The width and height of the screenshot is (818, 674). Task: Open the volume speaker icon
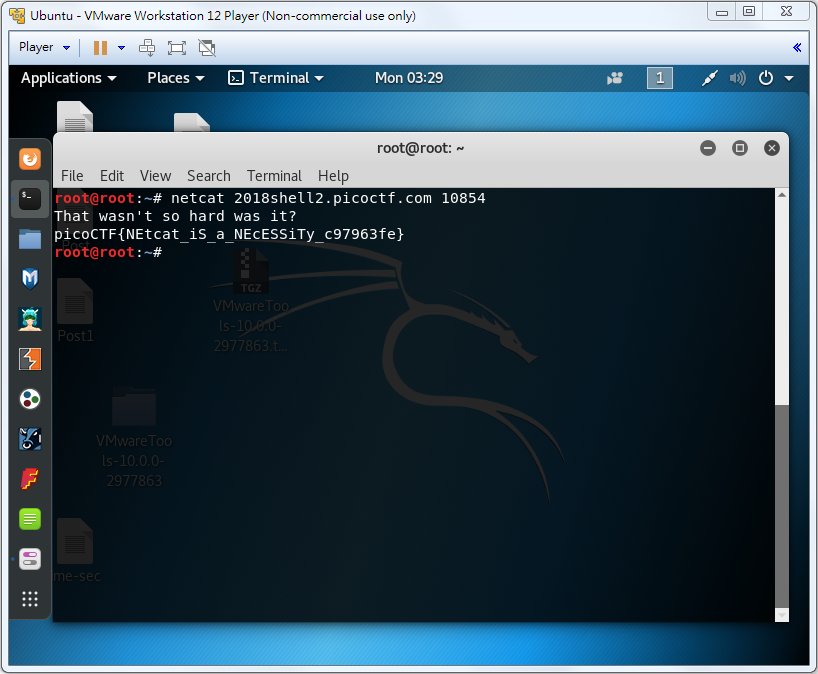738,78
